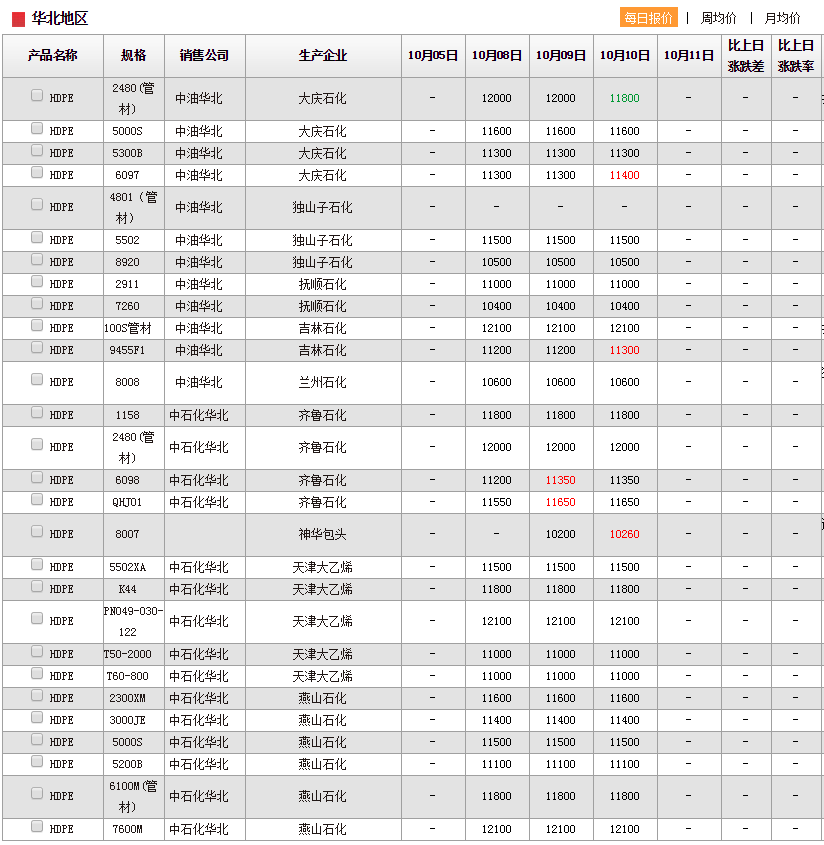Click the 10200 price for spec 8007
Screen dimensions: 824x845
(x=560, y=535)
